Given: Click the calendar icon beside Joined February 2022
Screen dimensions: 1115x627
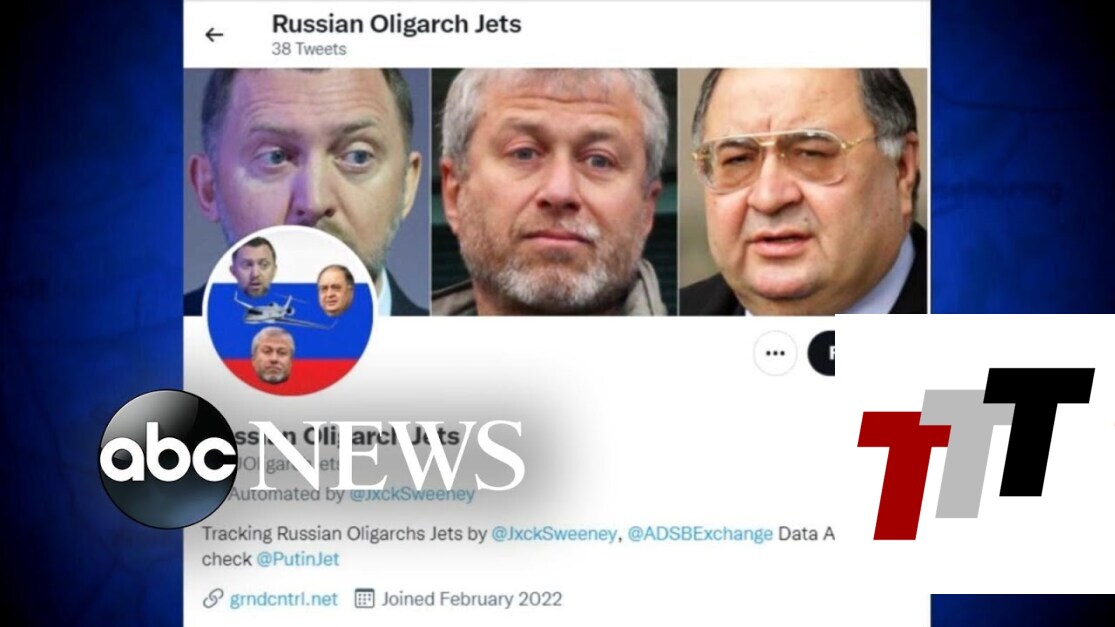Looking at the screenshot, I should tap(364, 599).
